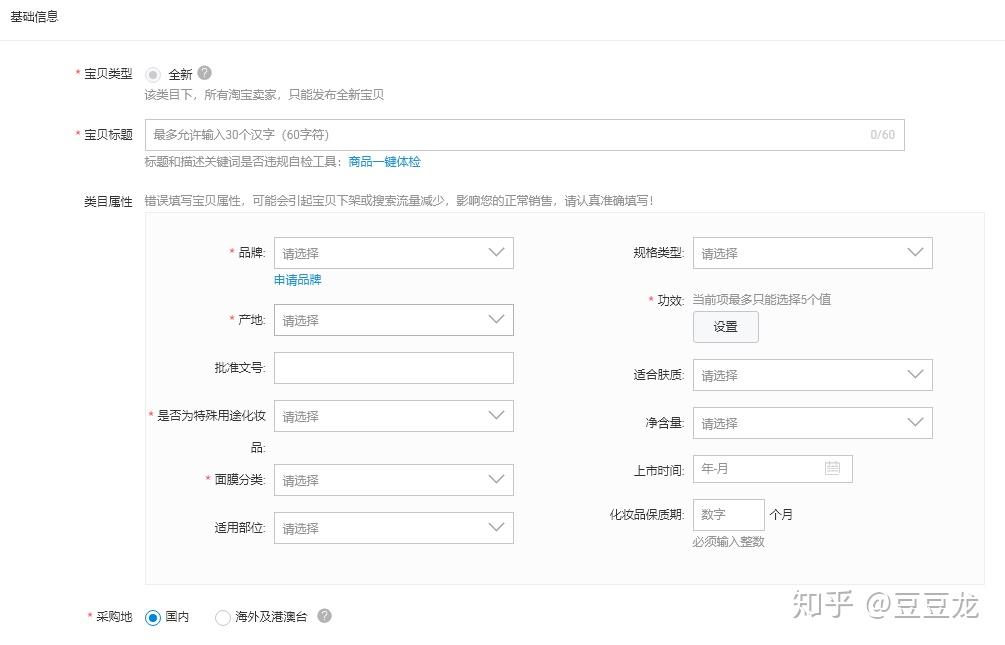Open the 适合肤质 skin type dropdown
Image resolution: width=1005 pixels, height=645 pixels.
812,374
